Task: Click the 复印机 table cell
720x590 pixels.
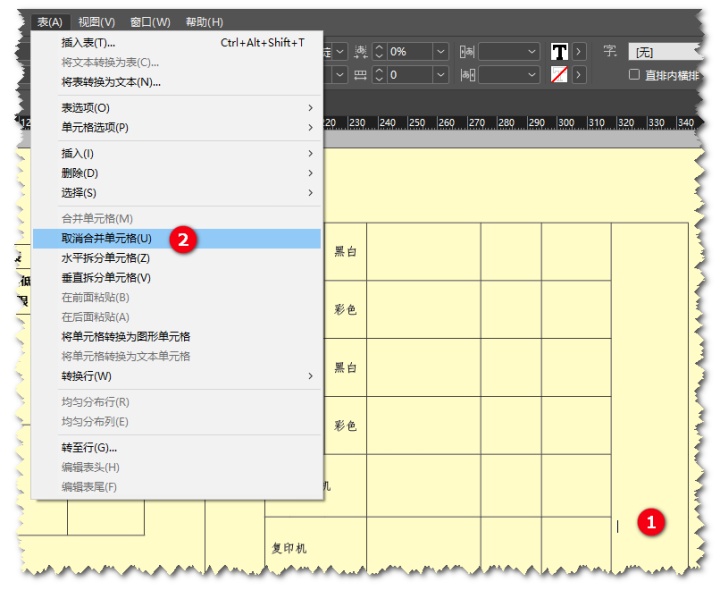Action: (315, 546)
